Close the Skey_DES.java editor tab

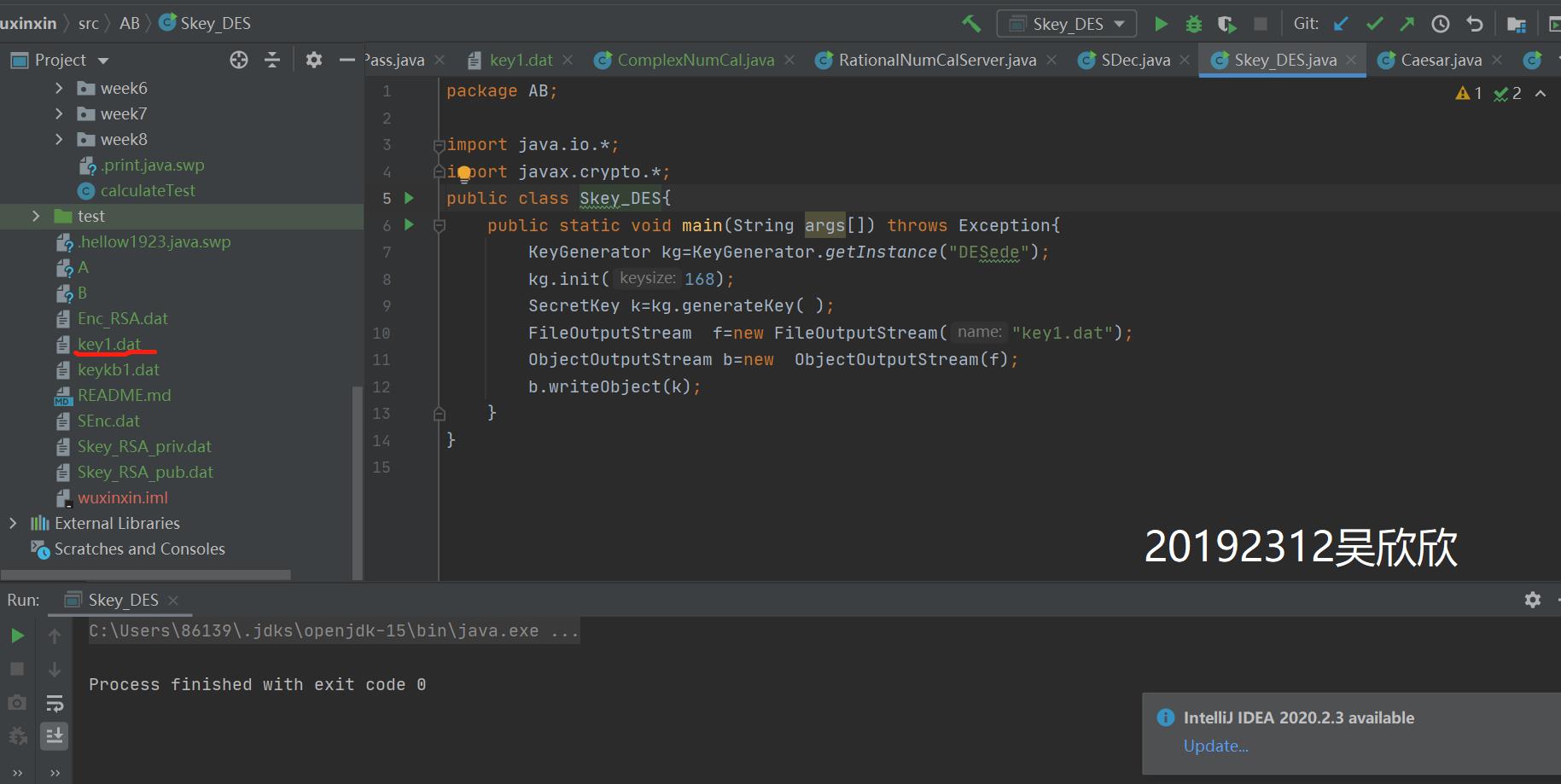coord(1351,60)
